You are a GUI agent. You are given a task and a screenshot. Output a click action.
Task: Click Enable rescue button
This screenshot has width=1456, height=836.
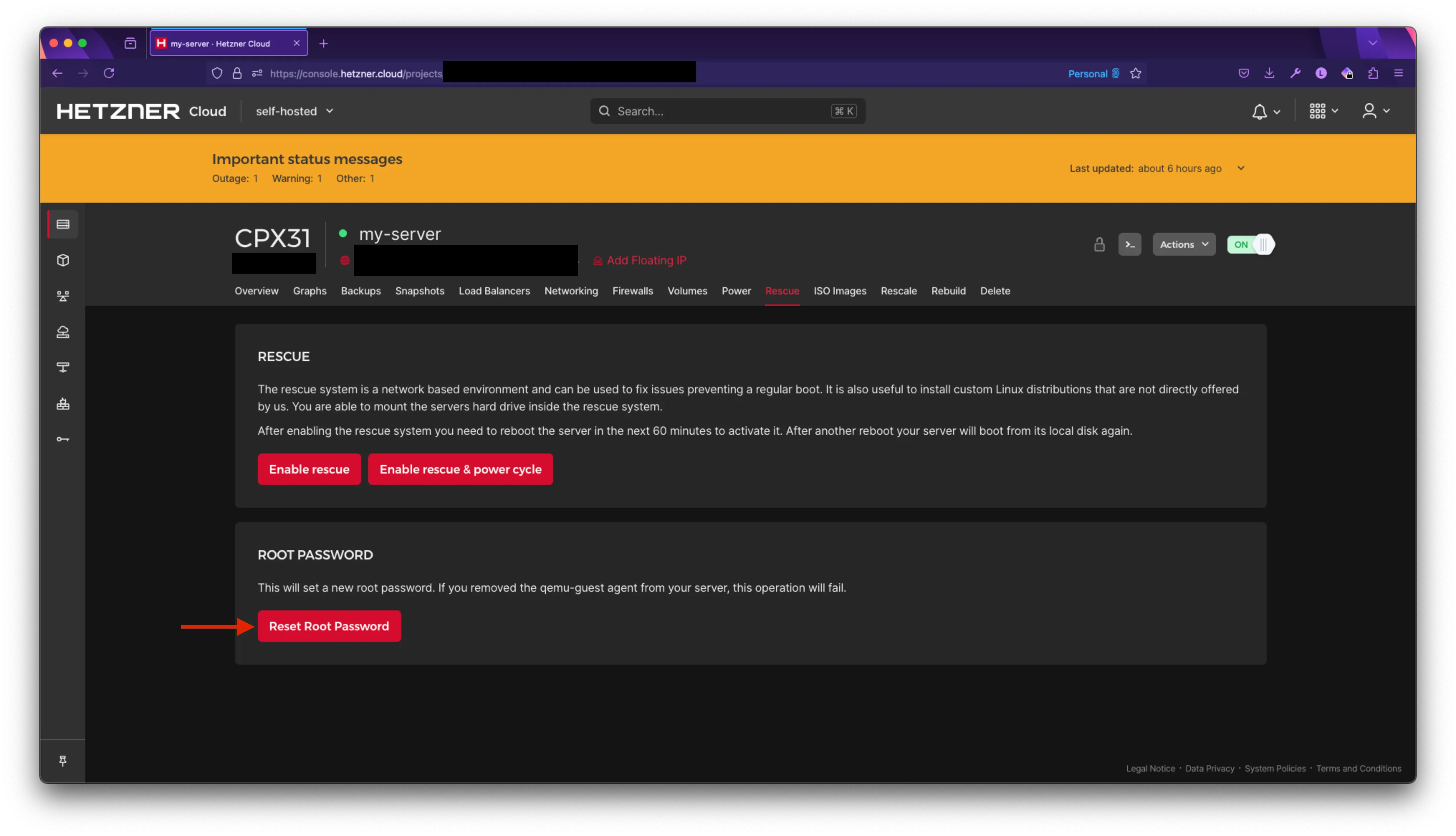[309, 469]
